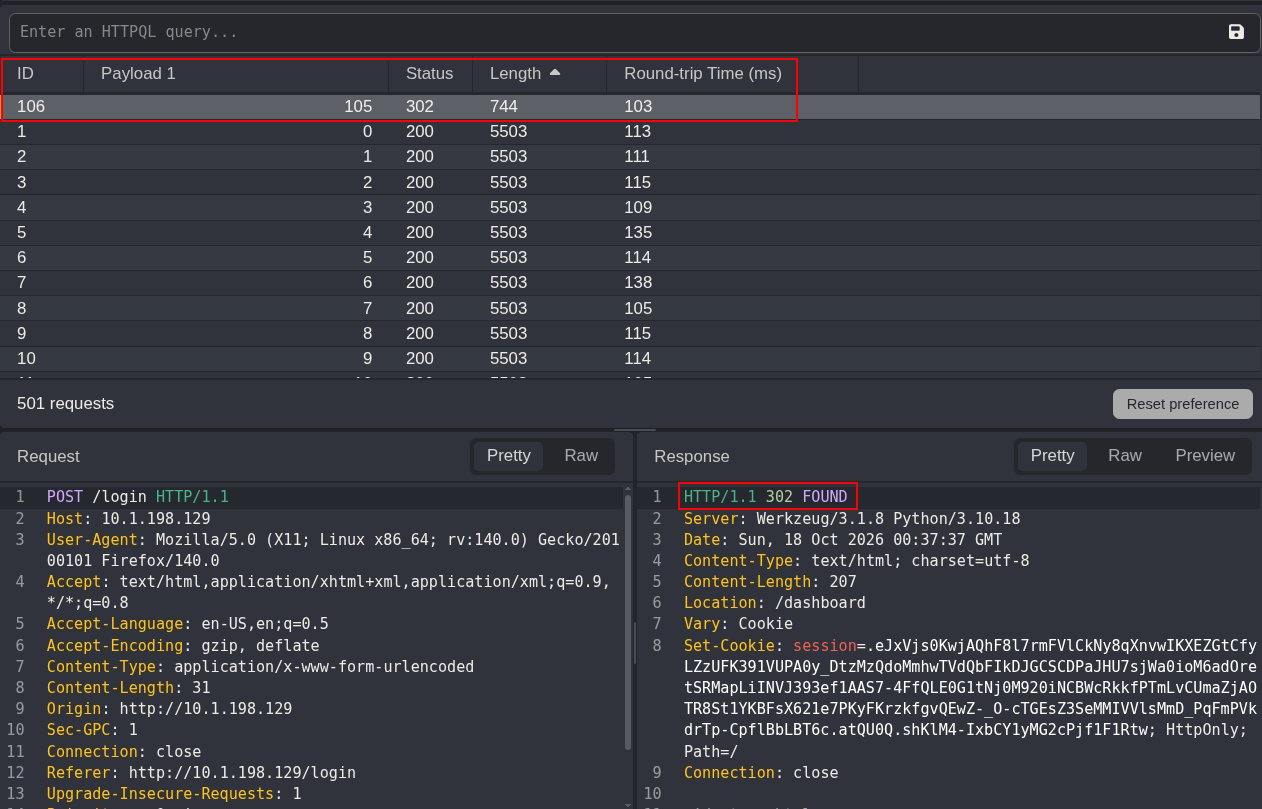1262x809 pixels.
Task: Select the row with ID 6 and payload 5
Action: [631, 258]
